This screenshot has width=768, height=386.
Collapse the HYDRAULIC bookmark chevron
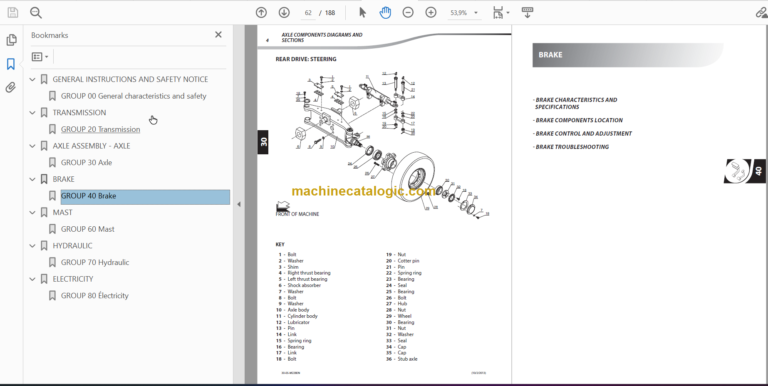tap(32, 245)
